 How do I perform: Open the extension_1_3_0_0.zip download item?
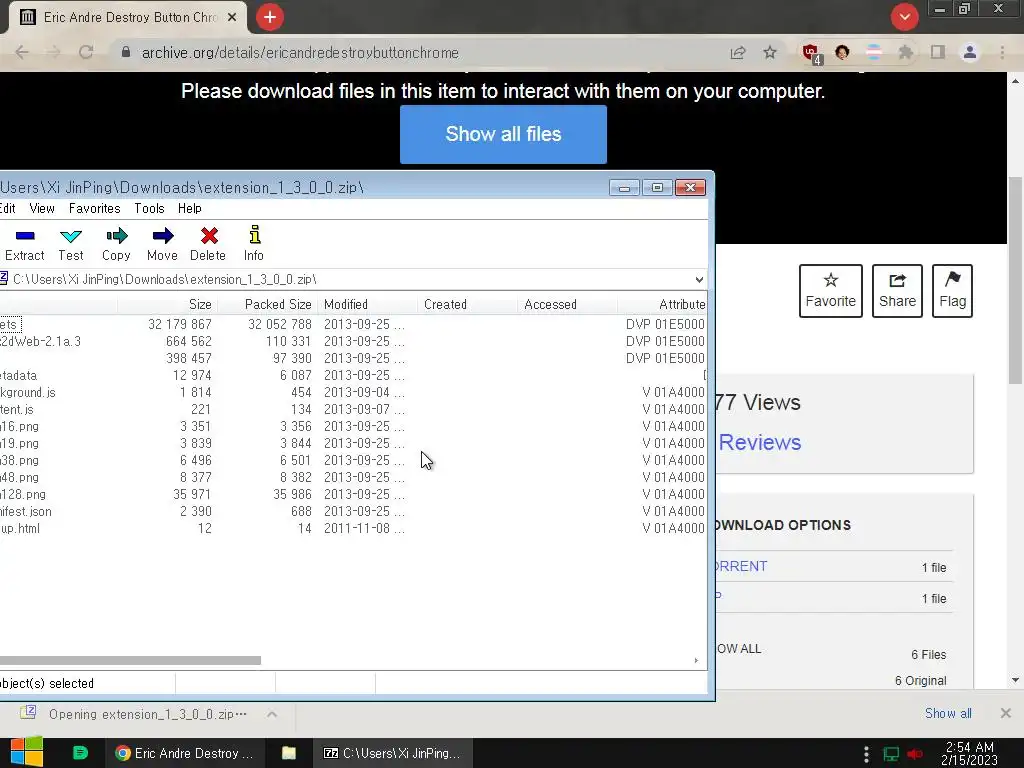tap(134, 714)
